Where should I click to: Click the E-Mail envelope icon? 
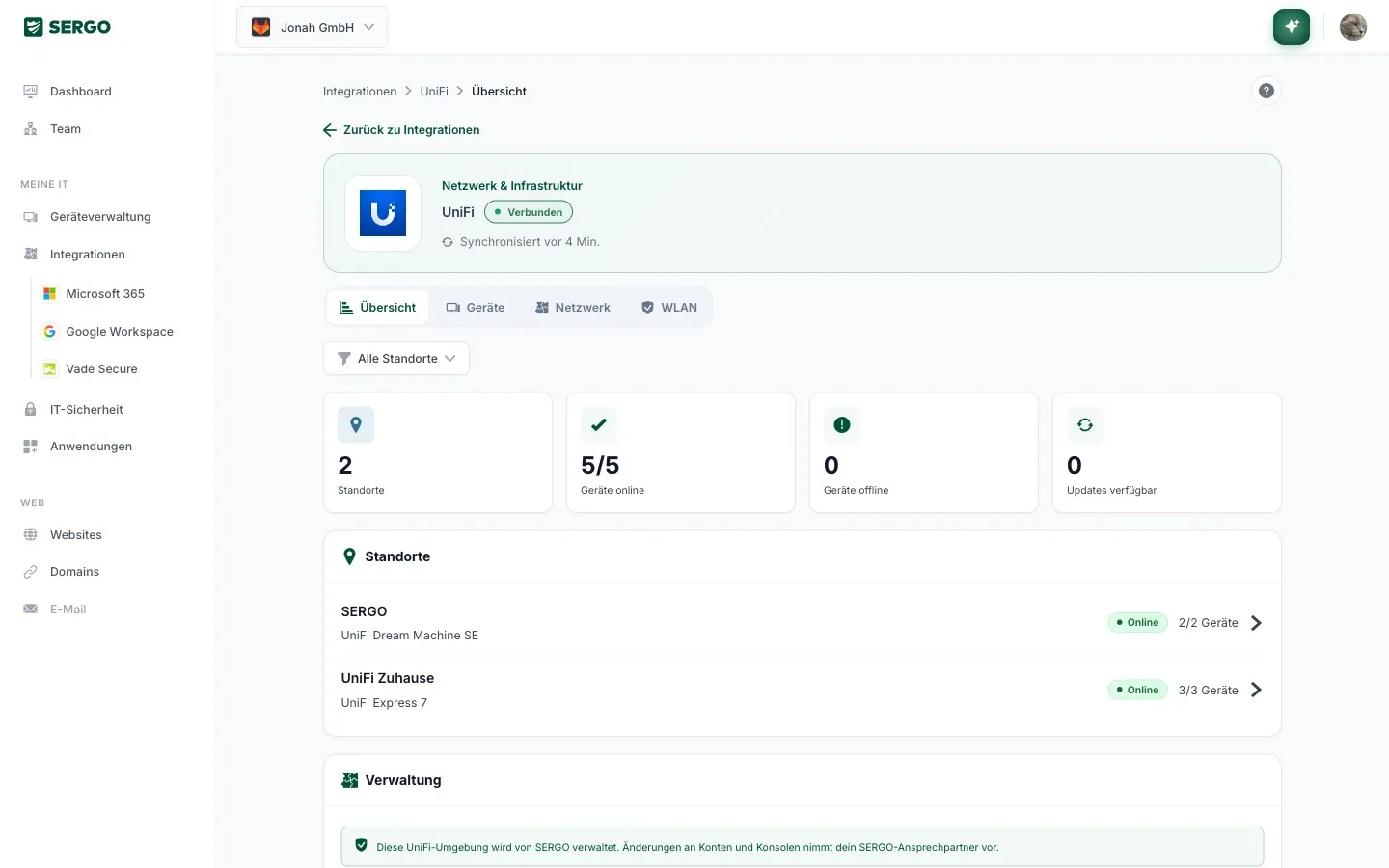coord(30,610)
